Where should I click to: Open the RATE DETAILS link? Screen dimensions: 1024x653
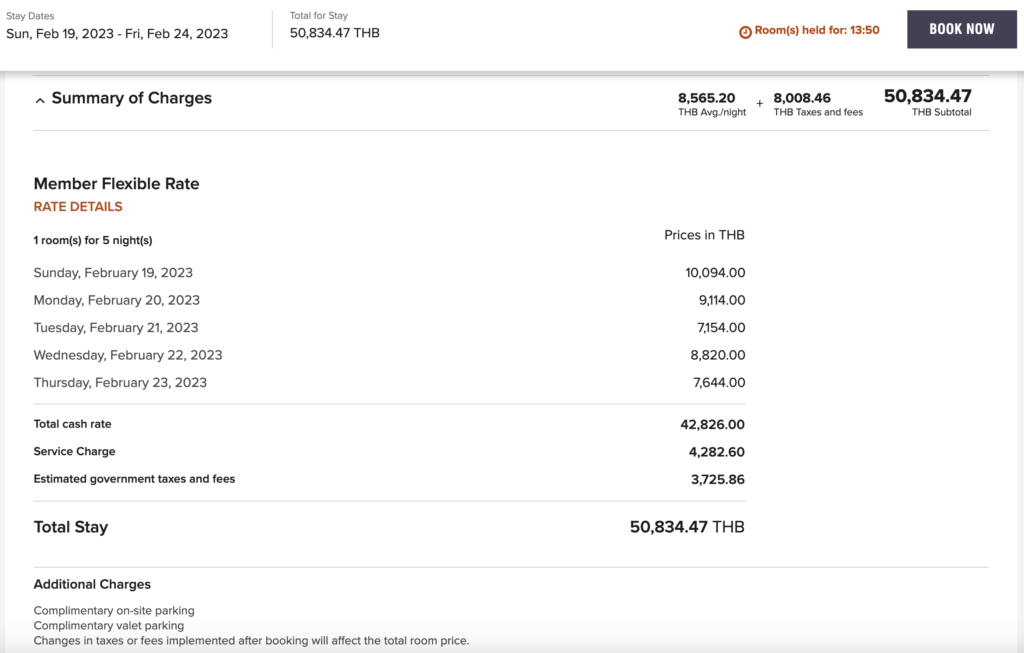pos(78,207)
